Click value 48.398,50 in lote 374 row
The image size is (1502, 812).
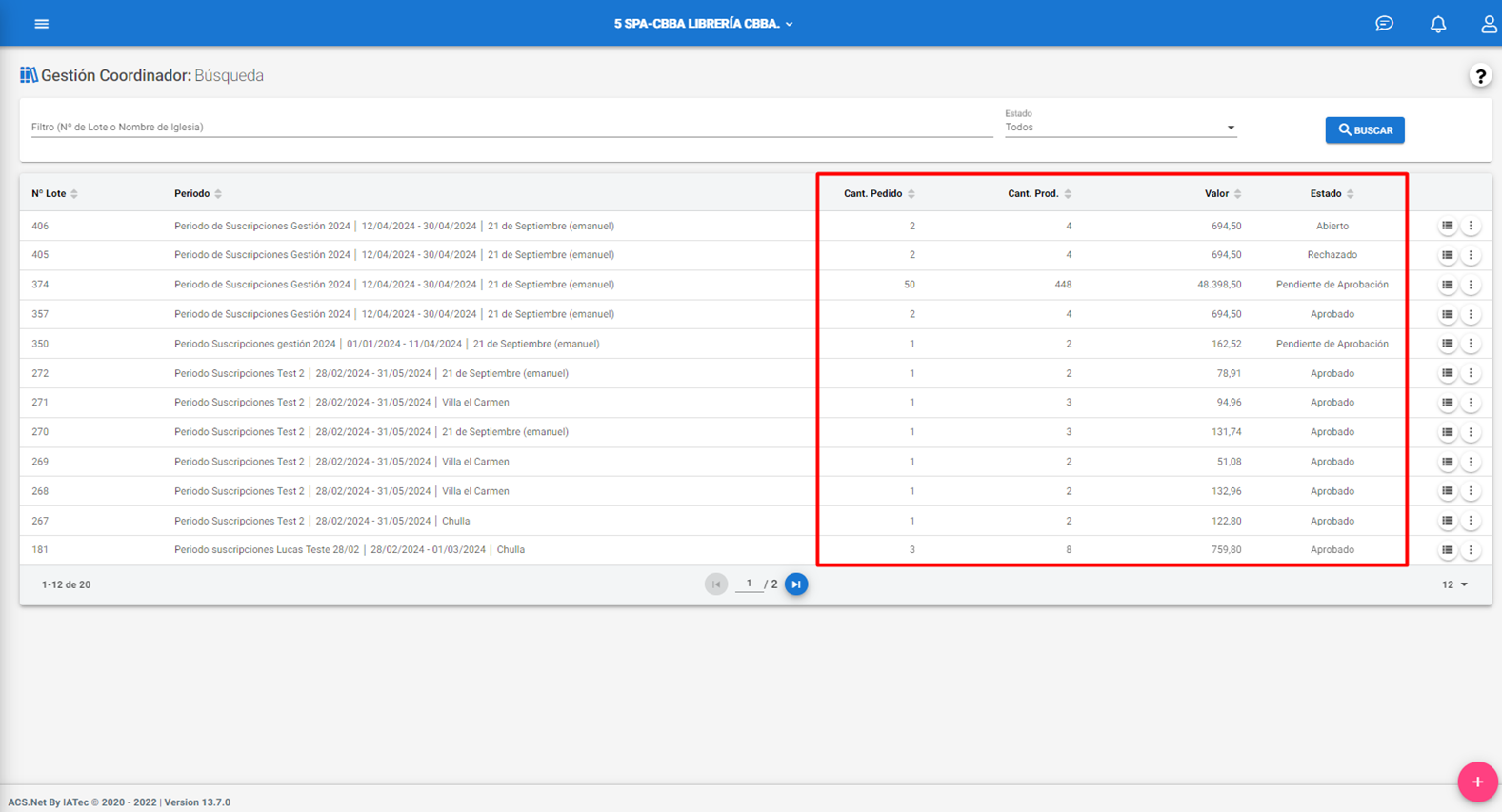pos(1219,285)
